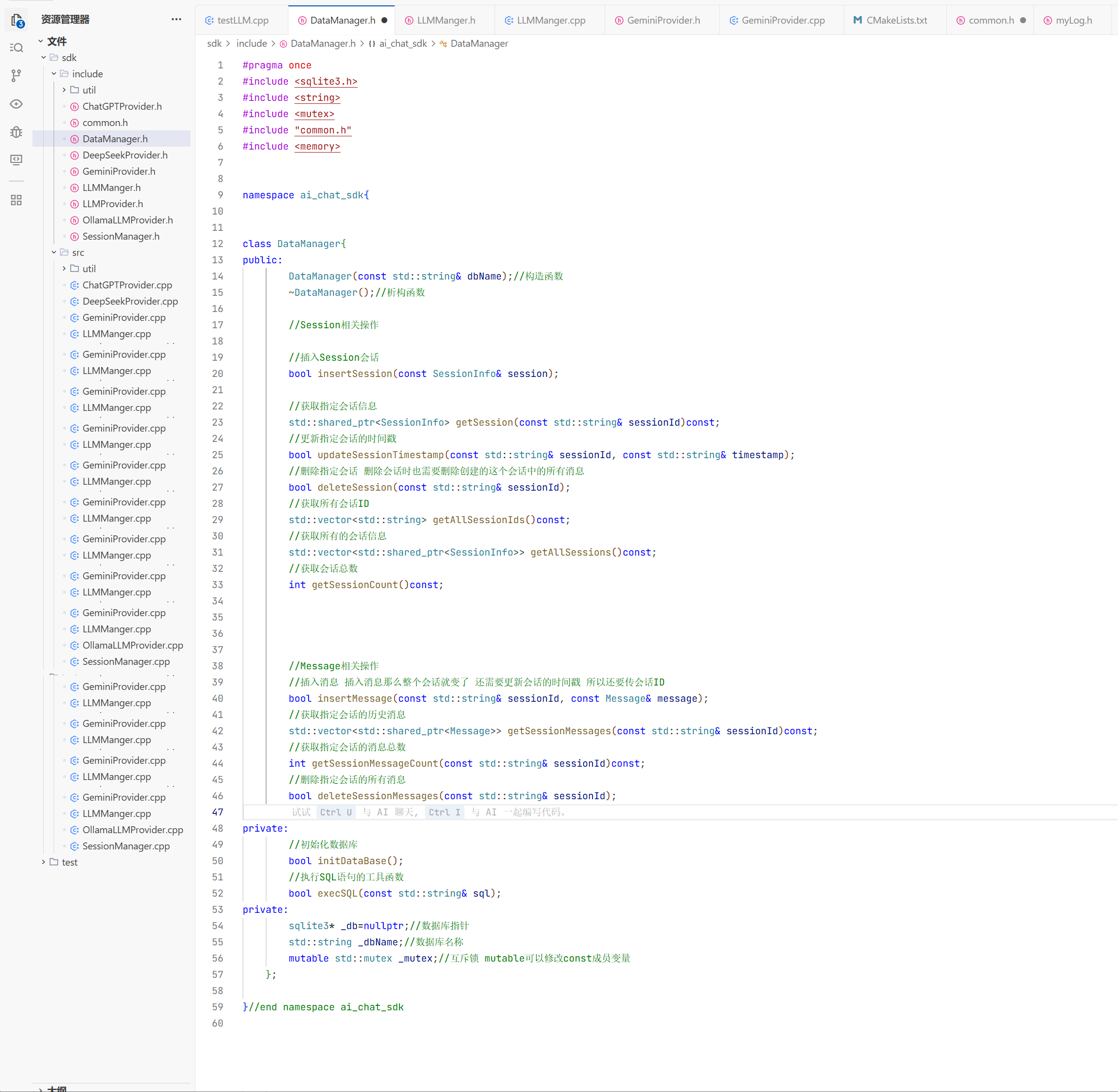1118x1092 pixels.
Task: Open the Debug bug icon
Action: point(17,132)
